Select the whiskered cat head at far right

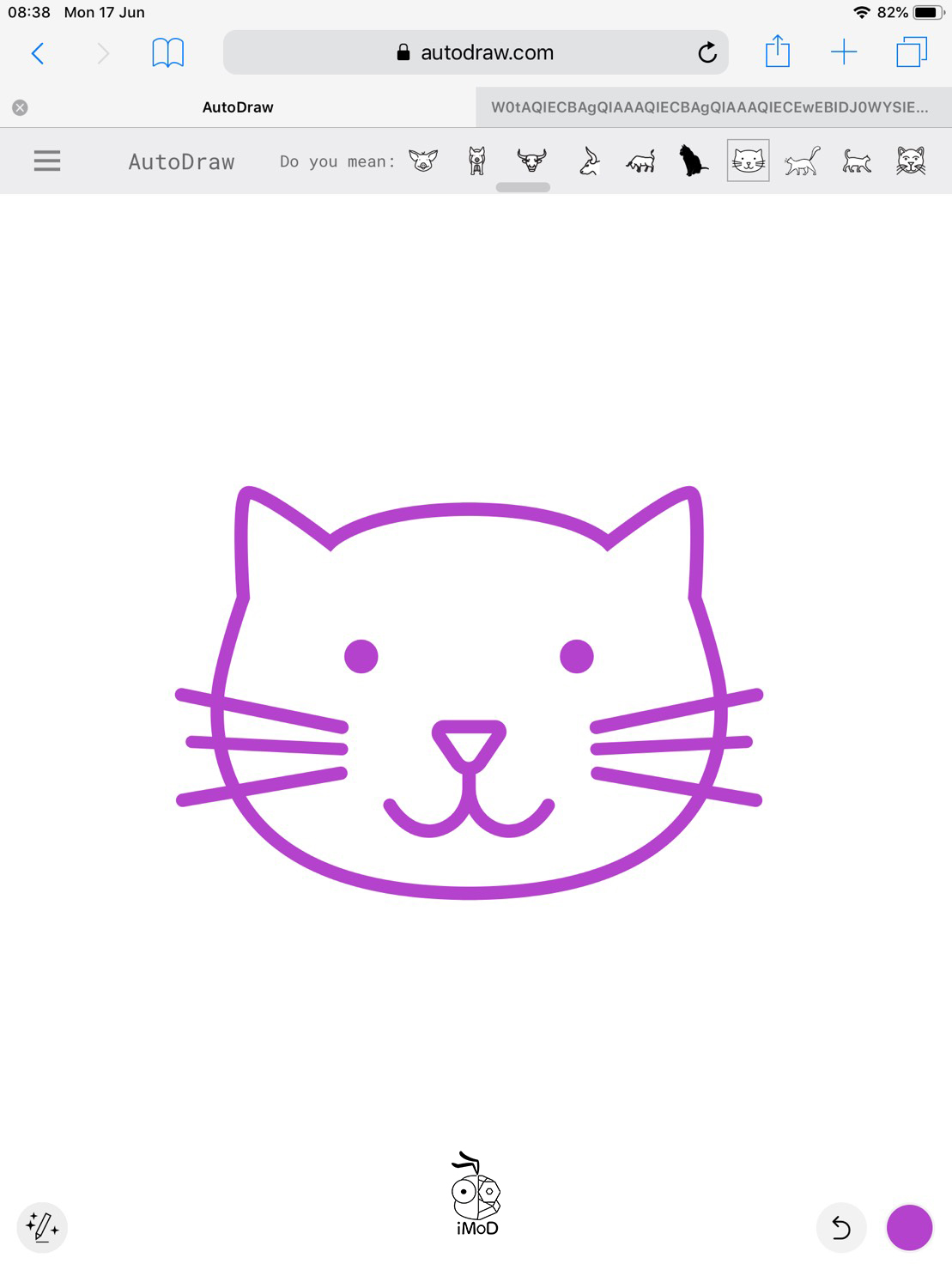[x=911, y=161]
